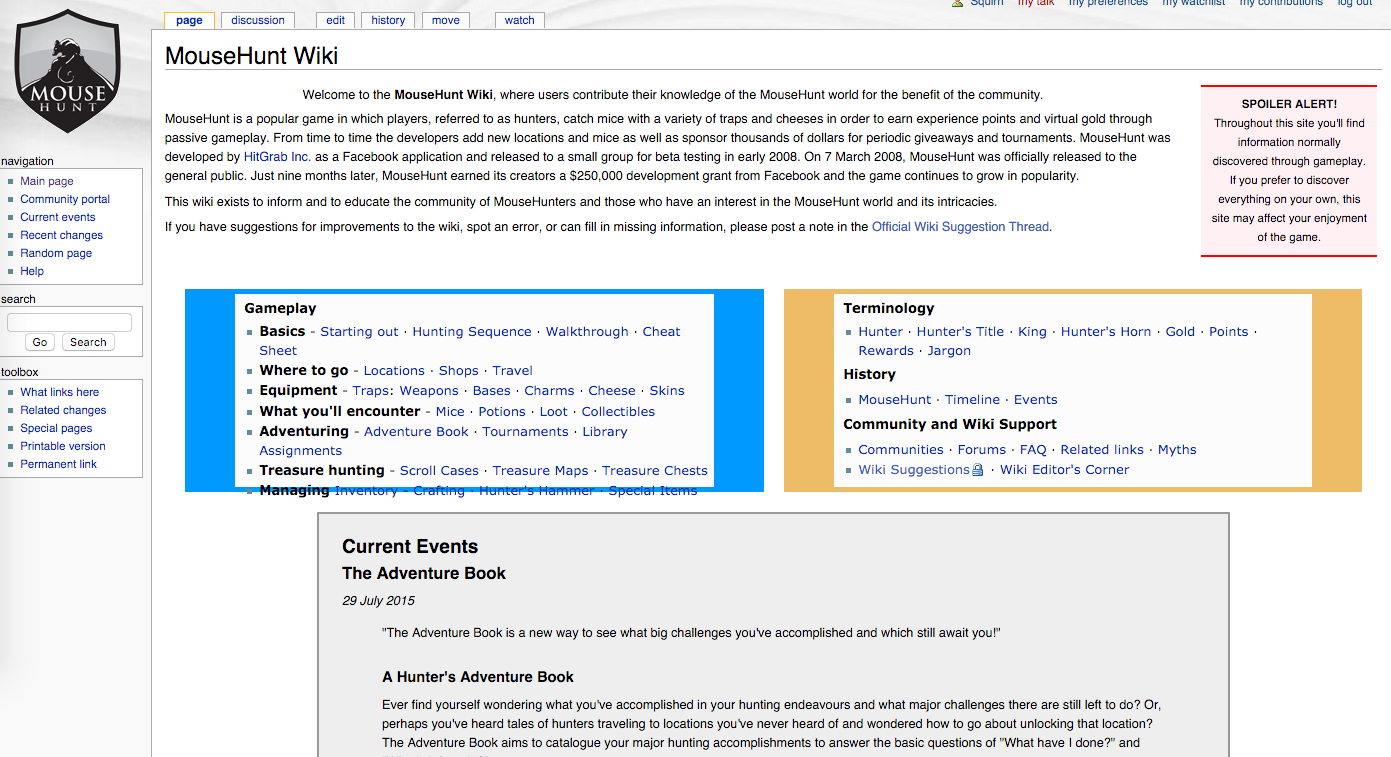The height and width of the screenshot is (757, 1391).
Task: Open the Locations link
Action: click(394, 371)
